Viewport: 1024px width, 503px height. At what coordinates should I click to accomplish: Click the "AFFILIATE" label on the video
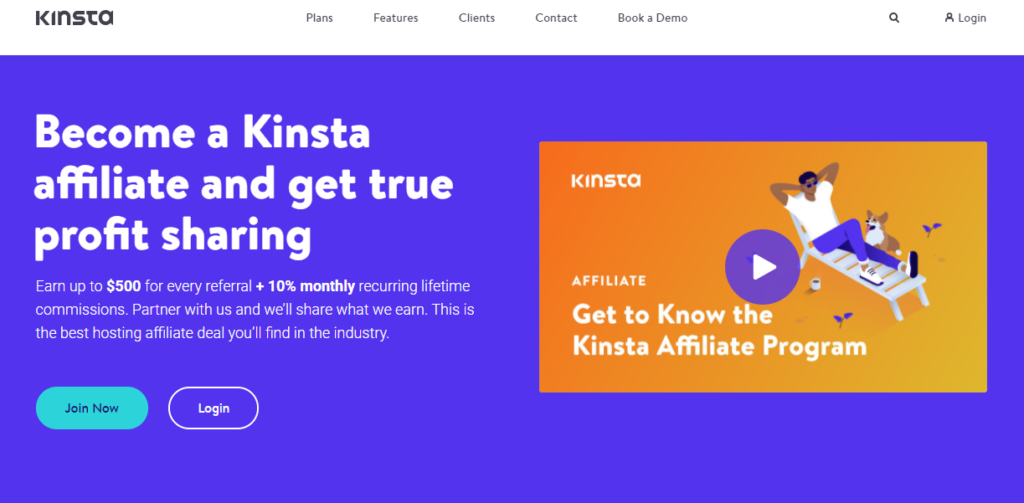click(x=609, y=282)
